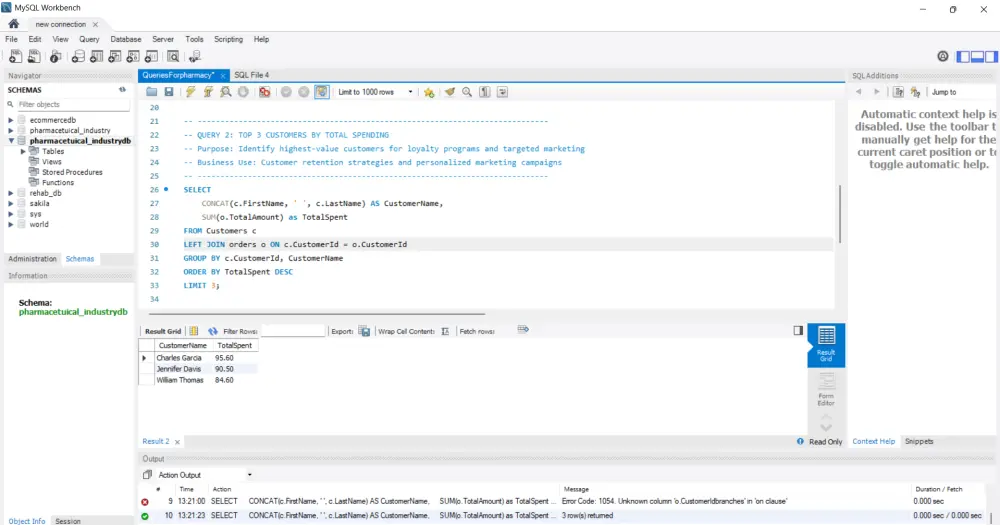
Task: Expand the sakila schema
Action: (x=11, y=203)
